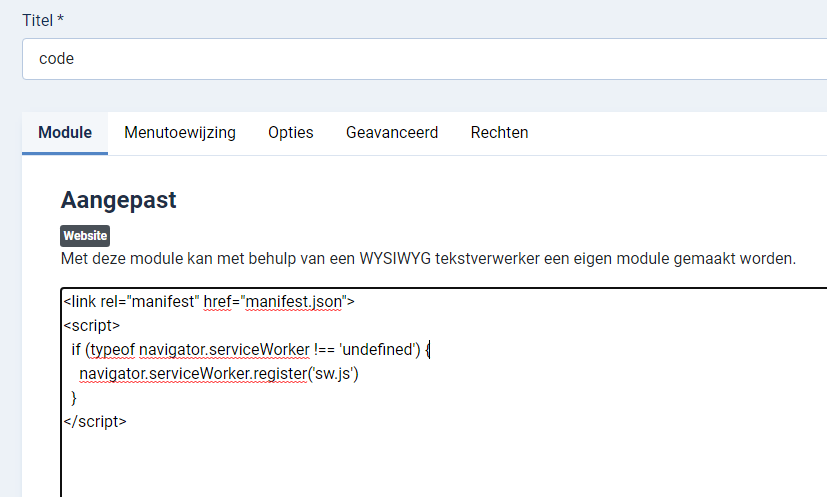Open the Opties tab
This screenshot has height=497, width=827.
[x=291, y=132]
